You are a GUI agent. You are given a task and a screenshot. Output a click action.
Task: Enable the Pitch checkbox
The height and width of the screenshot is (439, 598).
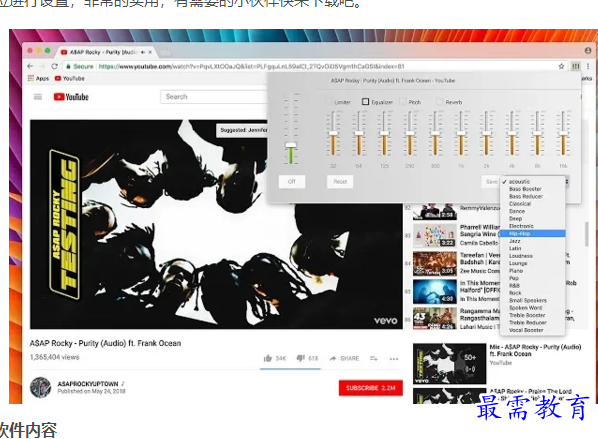[x=403, y=102]
